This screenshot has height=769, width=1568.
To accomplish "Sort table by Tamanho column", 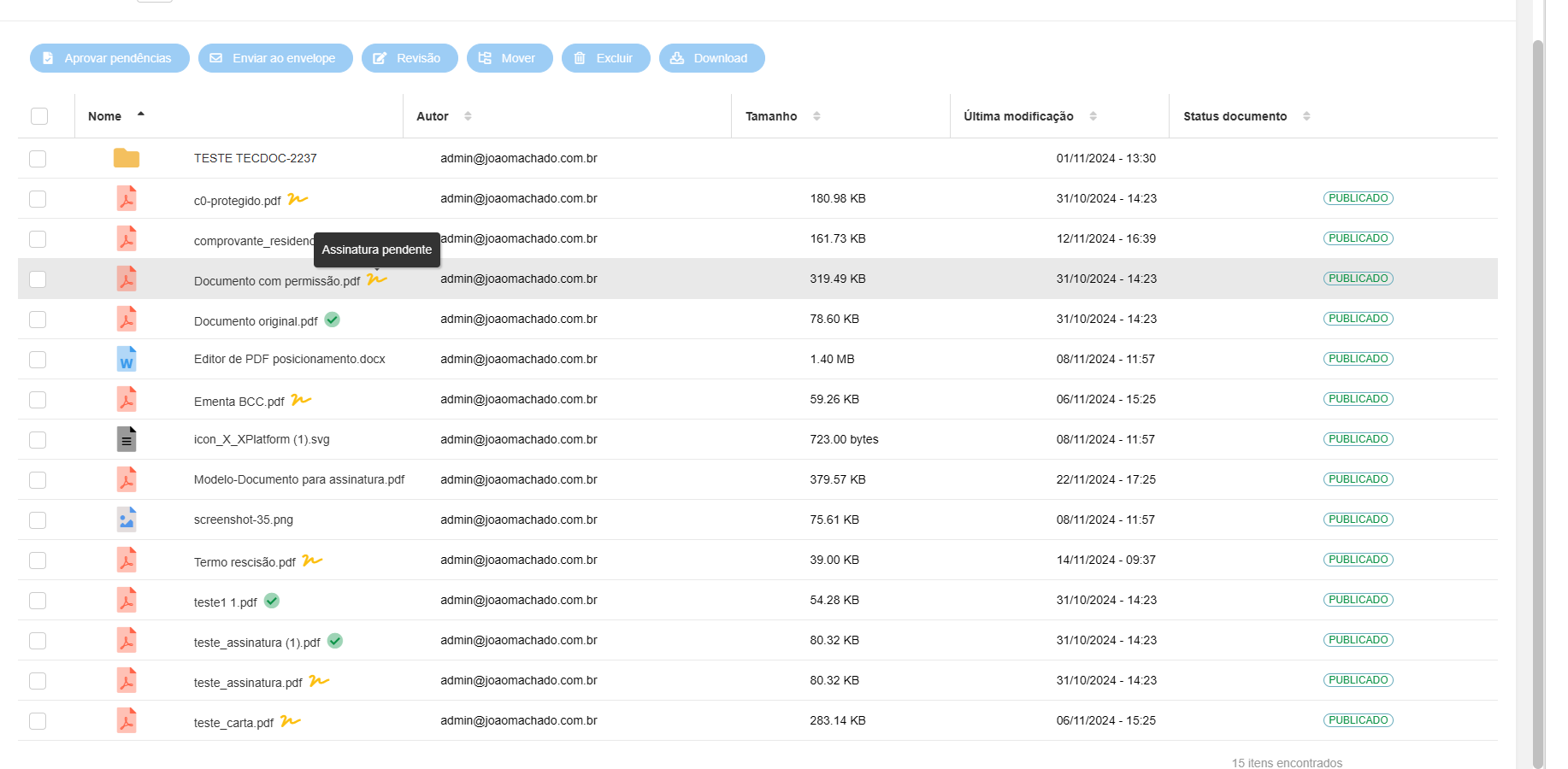I will click(782, 116).
